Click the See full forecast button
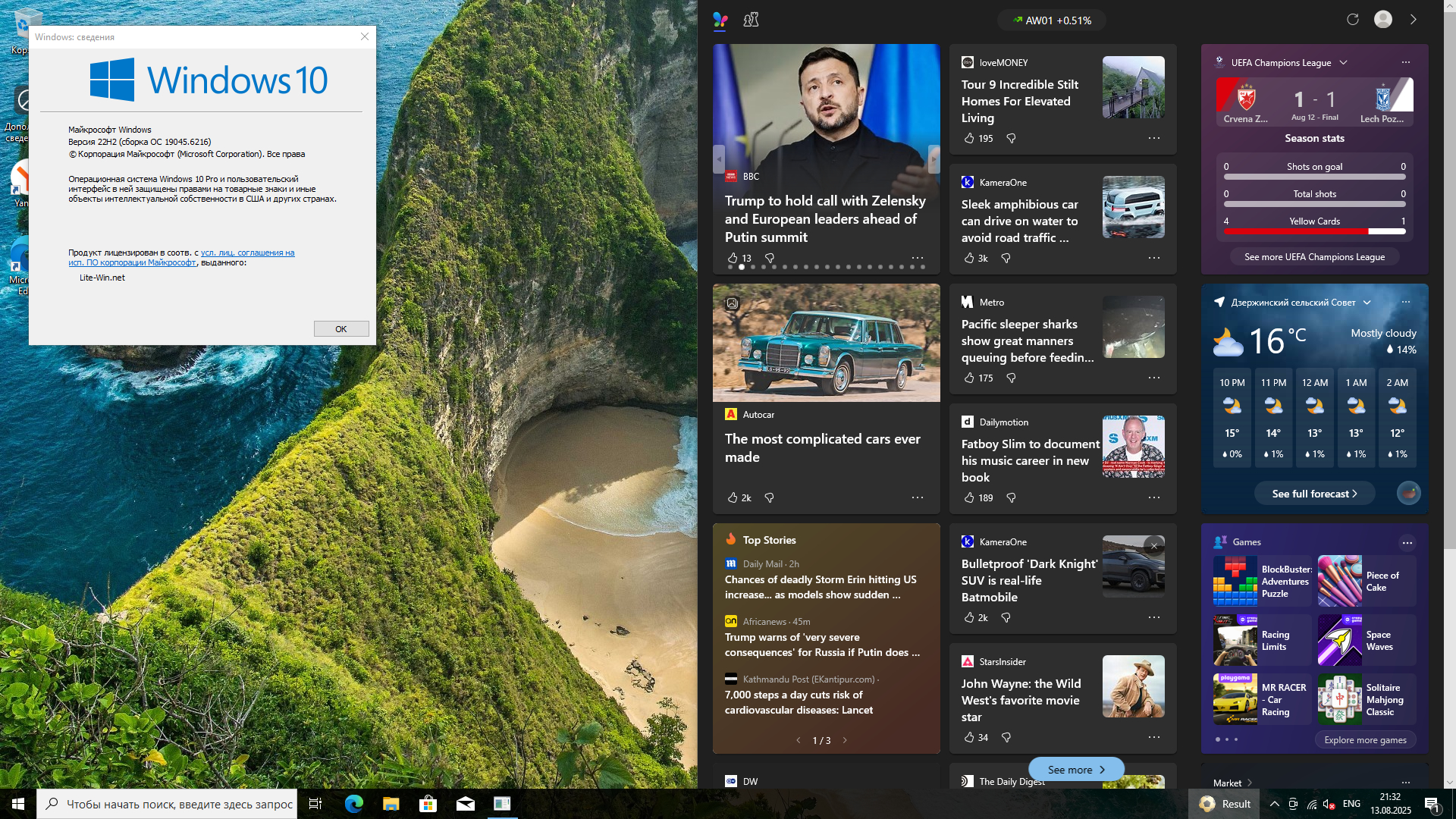The height and width of the screenshot is (819, 1456). 1314,494
